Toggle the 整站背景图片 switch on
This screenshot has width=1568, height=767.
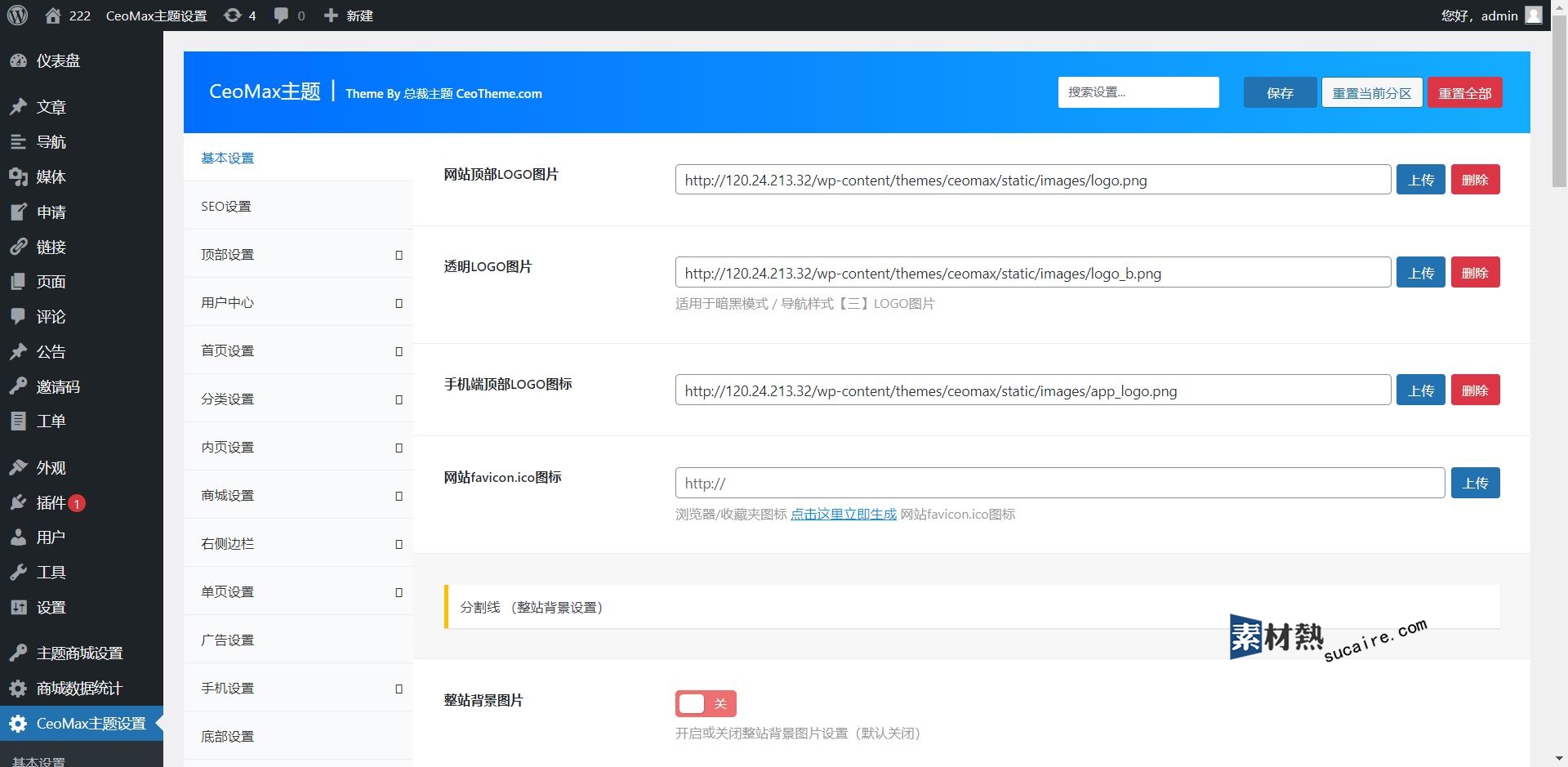tap(706, 703)
